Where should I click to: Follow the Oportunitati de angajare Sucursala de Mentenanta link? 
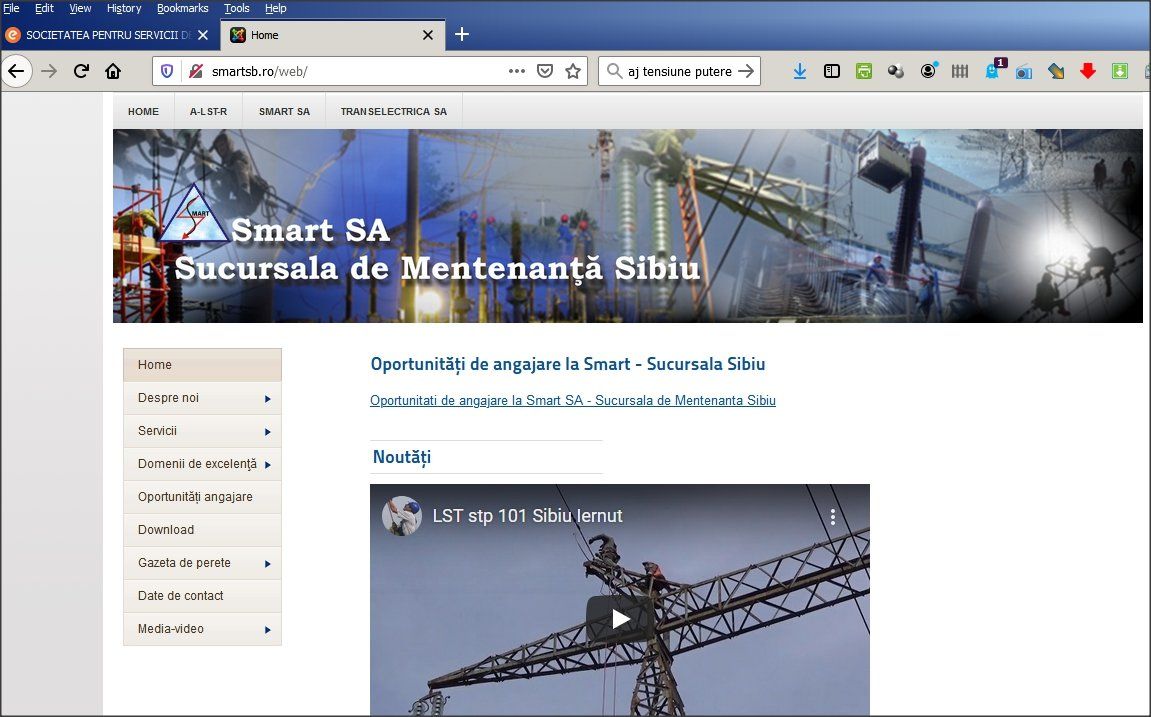[573, 401]
